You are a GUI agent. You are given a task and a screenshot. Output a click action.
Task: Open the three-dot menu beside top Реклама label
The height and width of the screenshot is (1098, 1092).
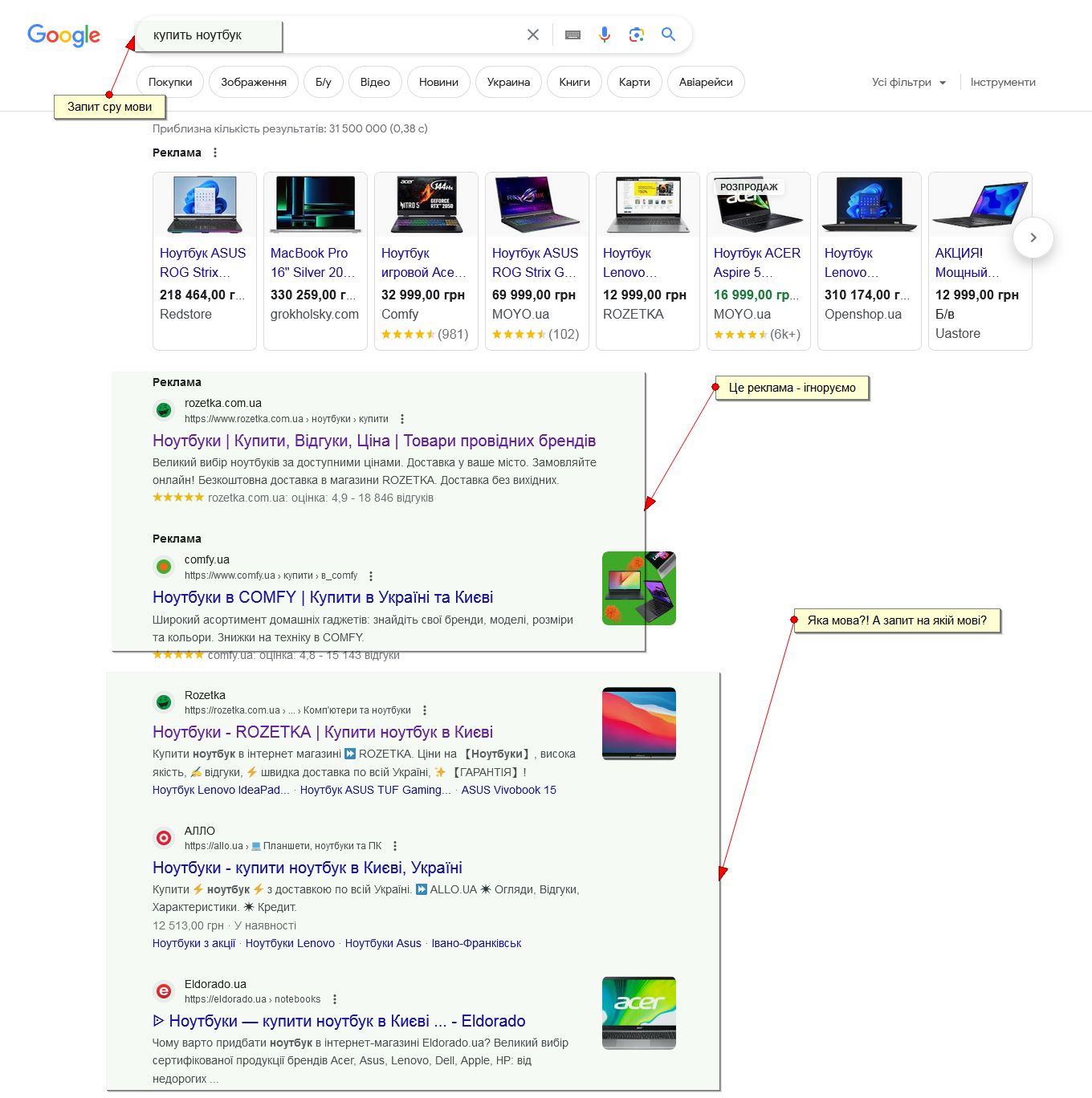[214, 152]
